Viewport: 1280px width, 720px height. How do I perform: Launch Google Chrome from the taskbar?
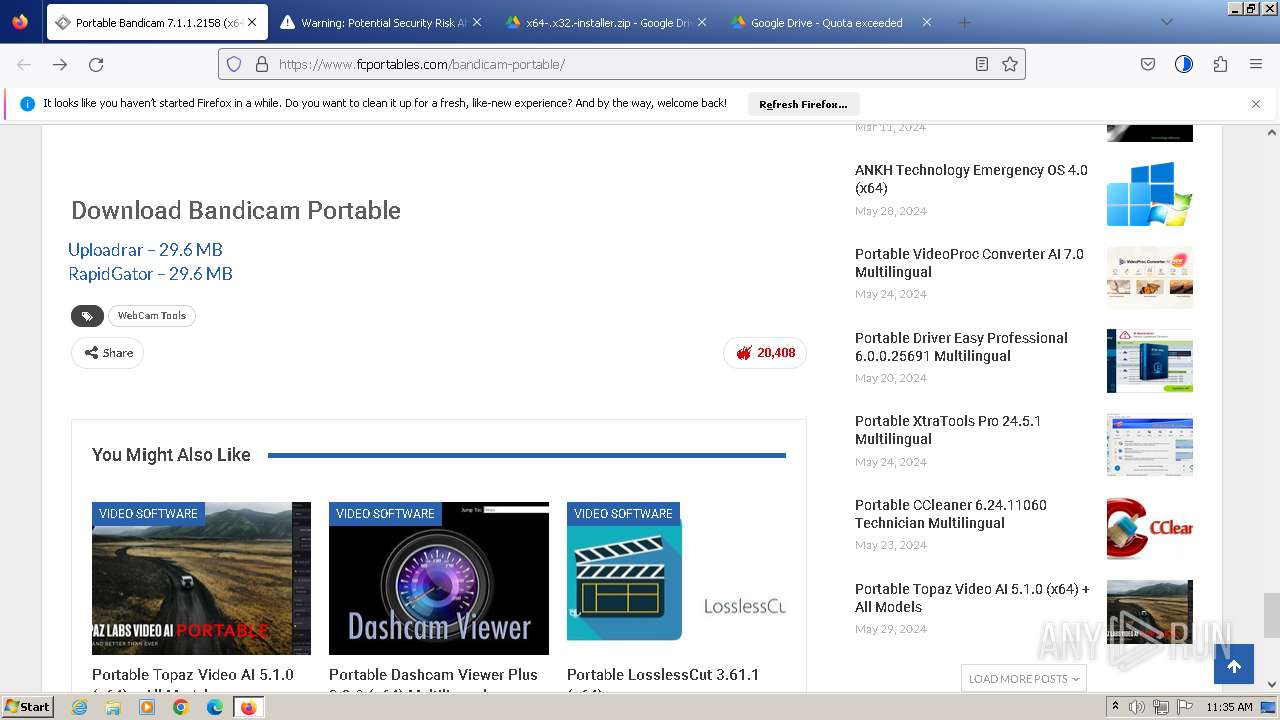click(x=181, y=707)
